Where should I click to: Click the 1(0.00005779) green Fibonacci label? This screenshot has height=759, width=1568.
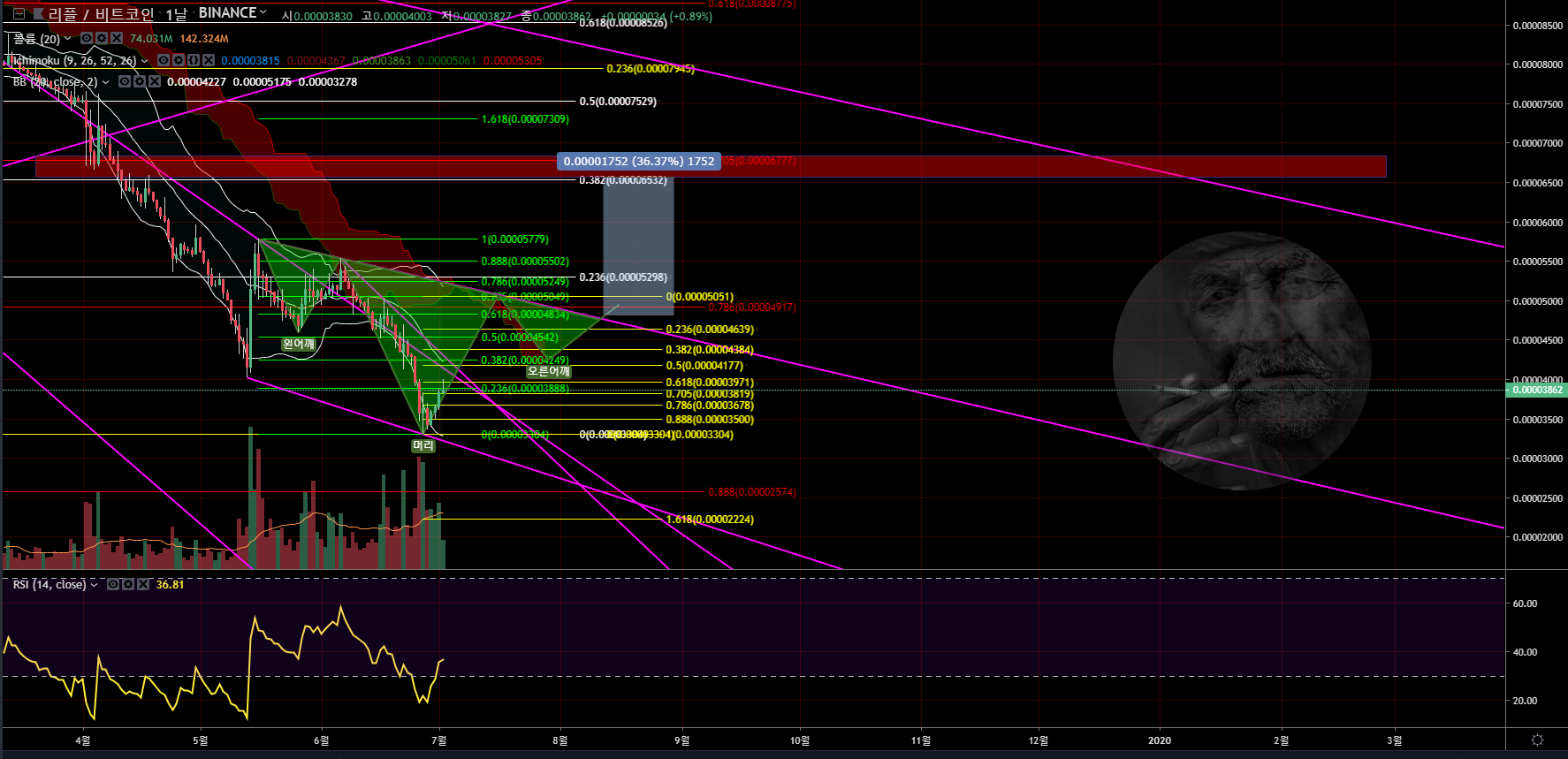pyautogui.click(x=514, y=239)
